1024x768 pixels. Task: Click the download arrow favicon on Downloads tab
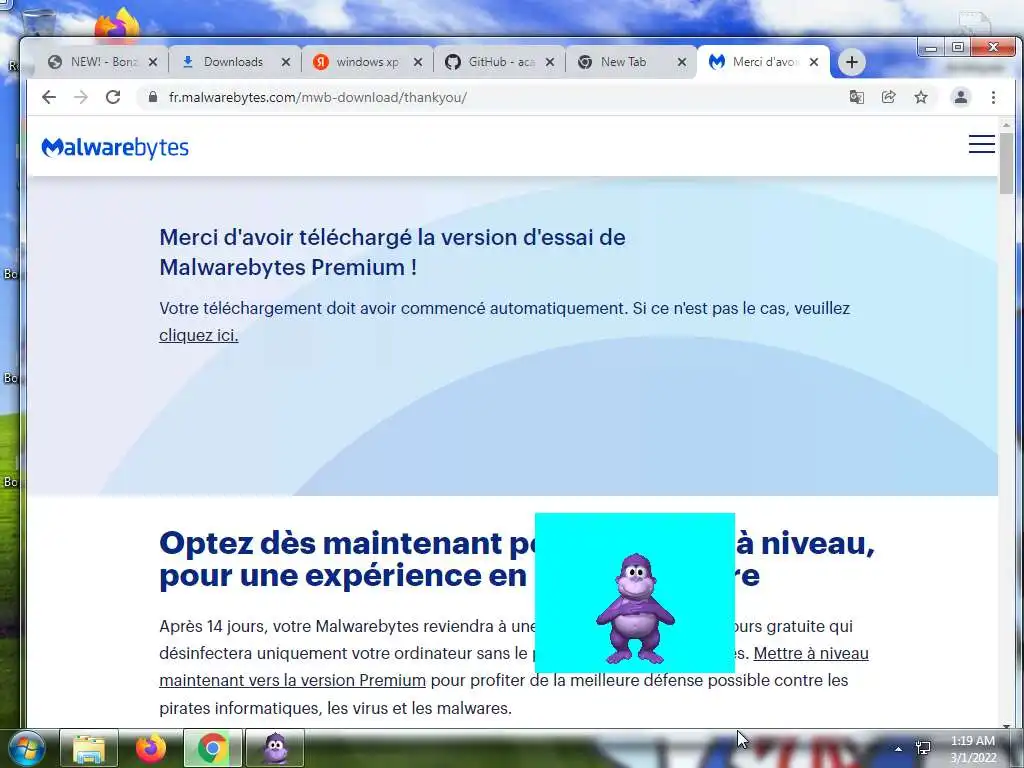(x=187, y=62)
